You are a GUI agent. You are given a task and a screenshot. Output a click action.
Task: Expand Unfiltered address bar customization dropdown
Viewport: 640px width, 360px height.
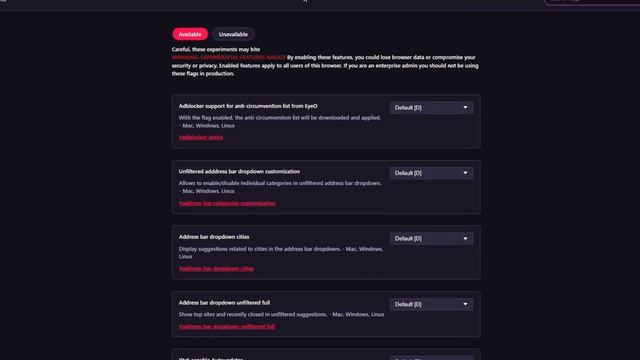click(431, 173)
